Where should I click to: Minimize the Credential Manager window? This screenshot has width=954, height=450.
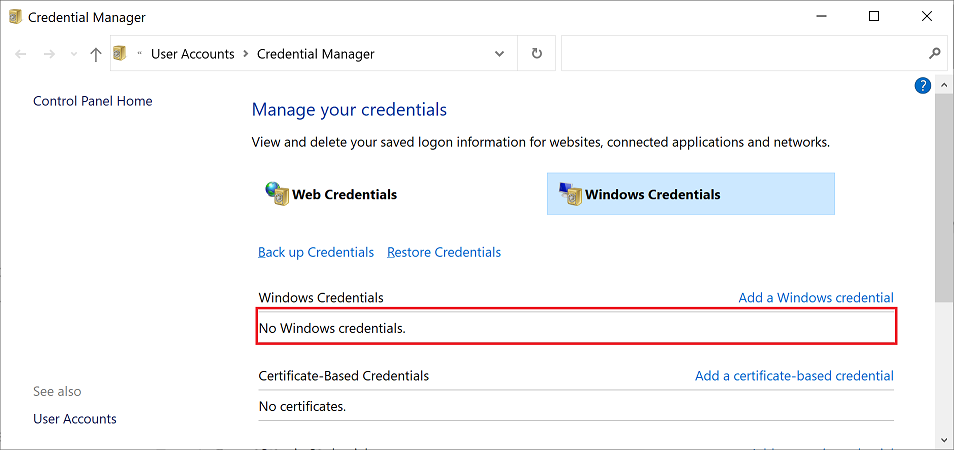[820, 17]
